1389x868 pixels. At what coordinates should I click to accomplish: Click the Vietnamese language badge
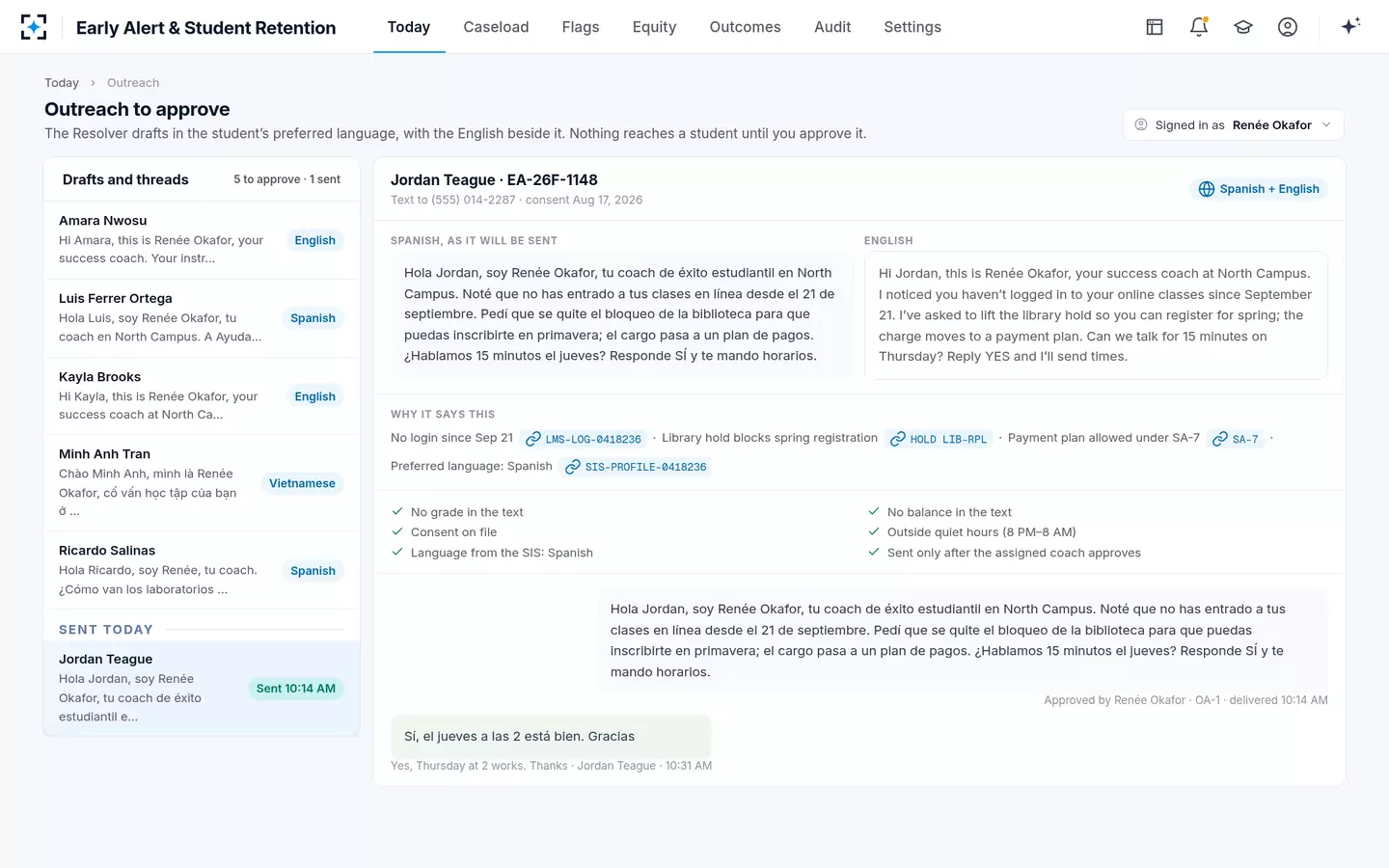pos(302,483)
